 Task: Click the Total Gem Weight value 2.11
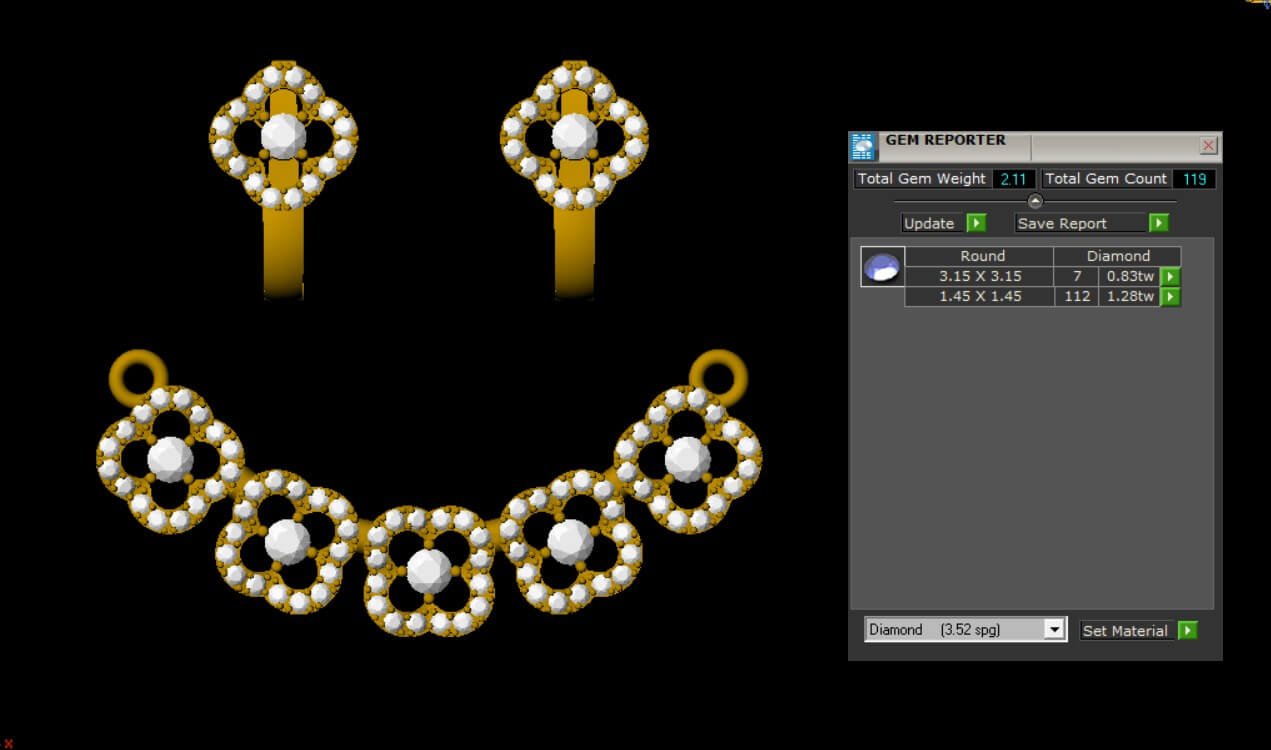(x=1014, y=179)
